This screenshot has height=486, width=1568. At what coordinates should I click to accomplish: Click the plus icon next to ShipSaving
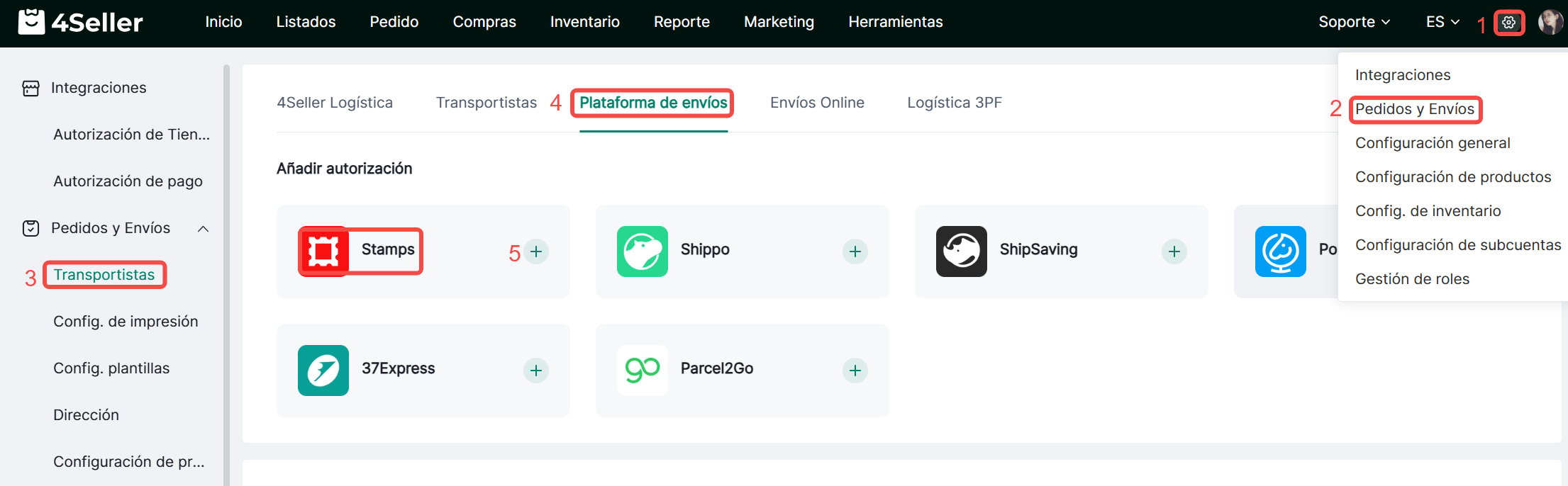1174,252
